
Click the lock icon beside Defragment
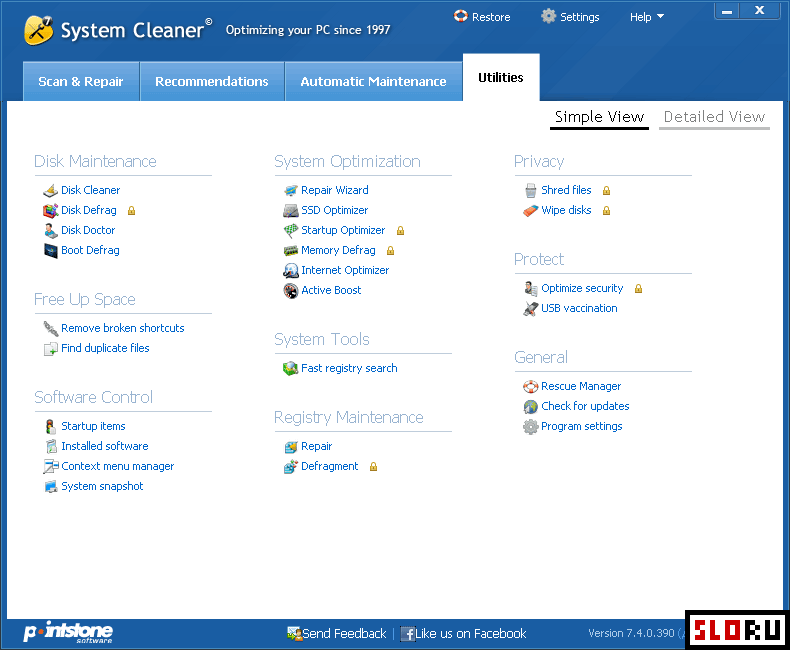pyautogui.click(x=373, y=467)
